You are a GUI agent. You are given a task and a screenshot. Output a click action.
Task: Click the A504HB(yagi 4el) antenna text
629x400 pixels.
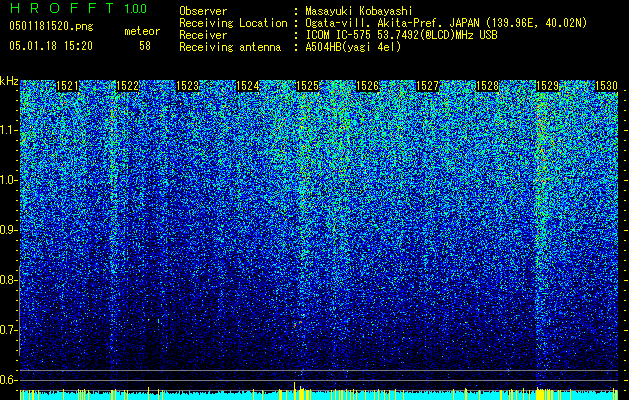point(353,47)
